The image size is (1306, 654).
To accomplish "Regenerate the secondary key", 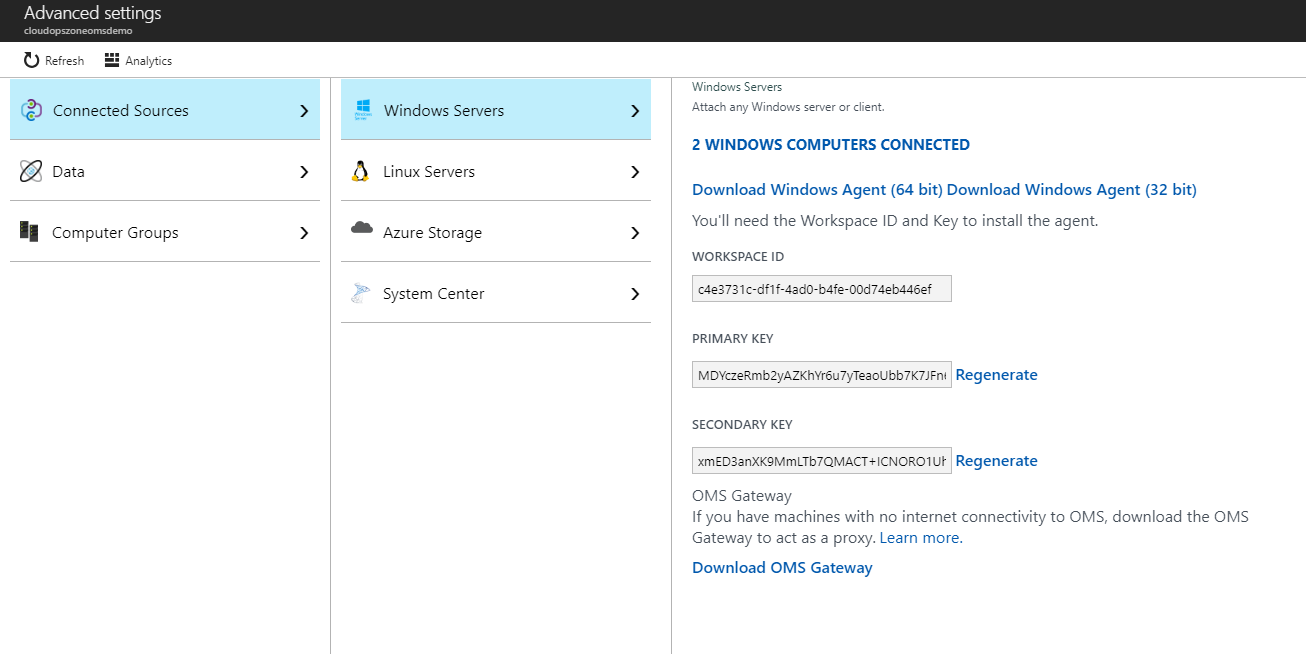I will click(x=997, y=461).
